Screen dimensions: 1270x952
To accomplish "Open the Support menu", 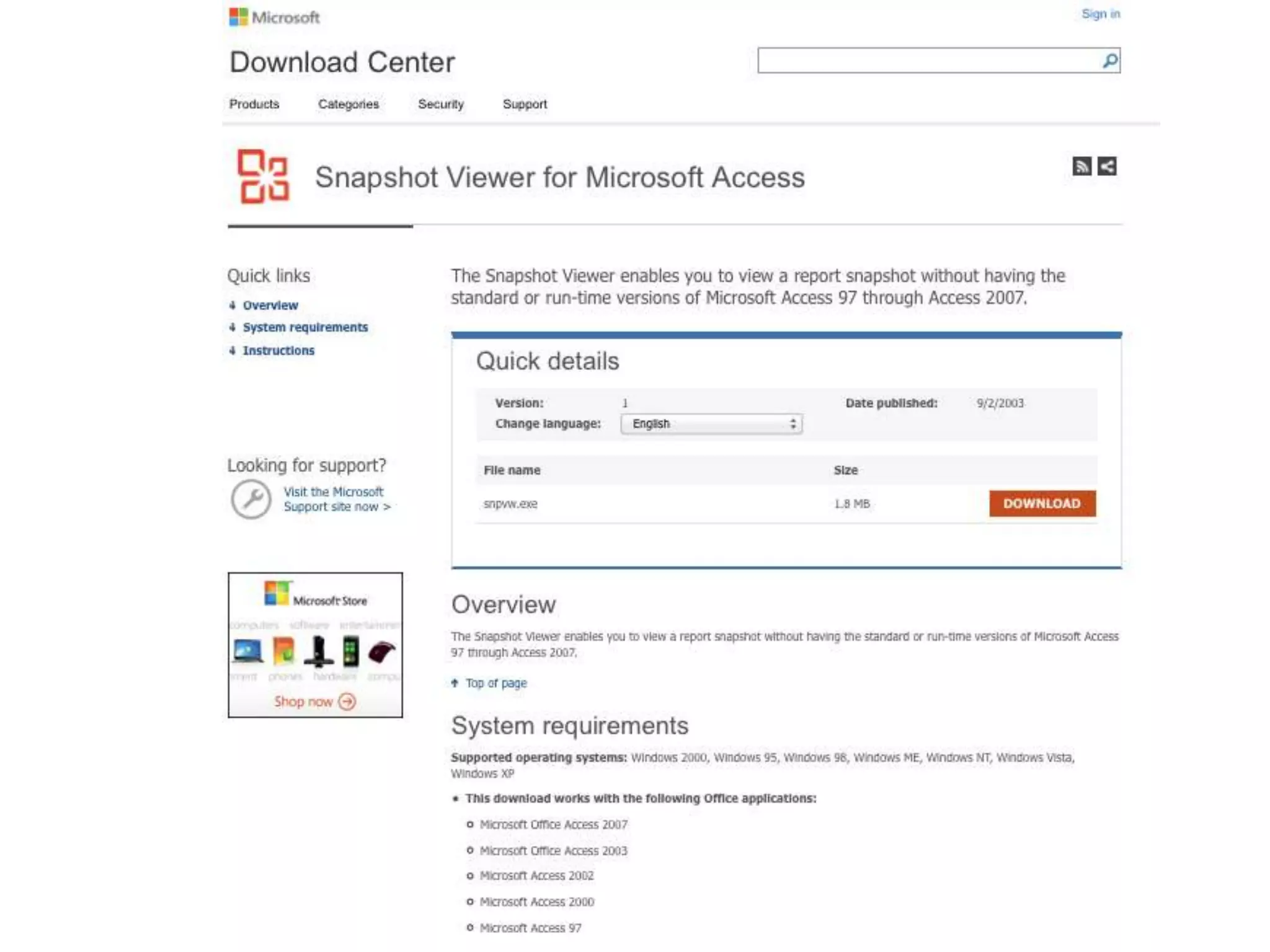I will (525, 104).
